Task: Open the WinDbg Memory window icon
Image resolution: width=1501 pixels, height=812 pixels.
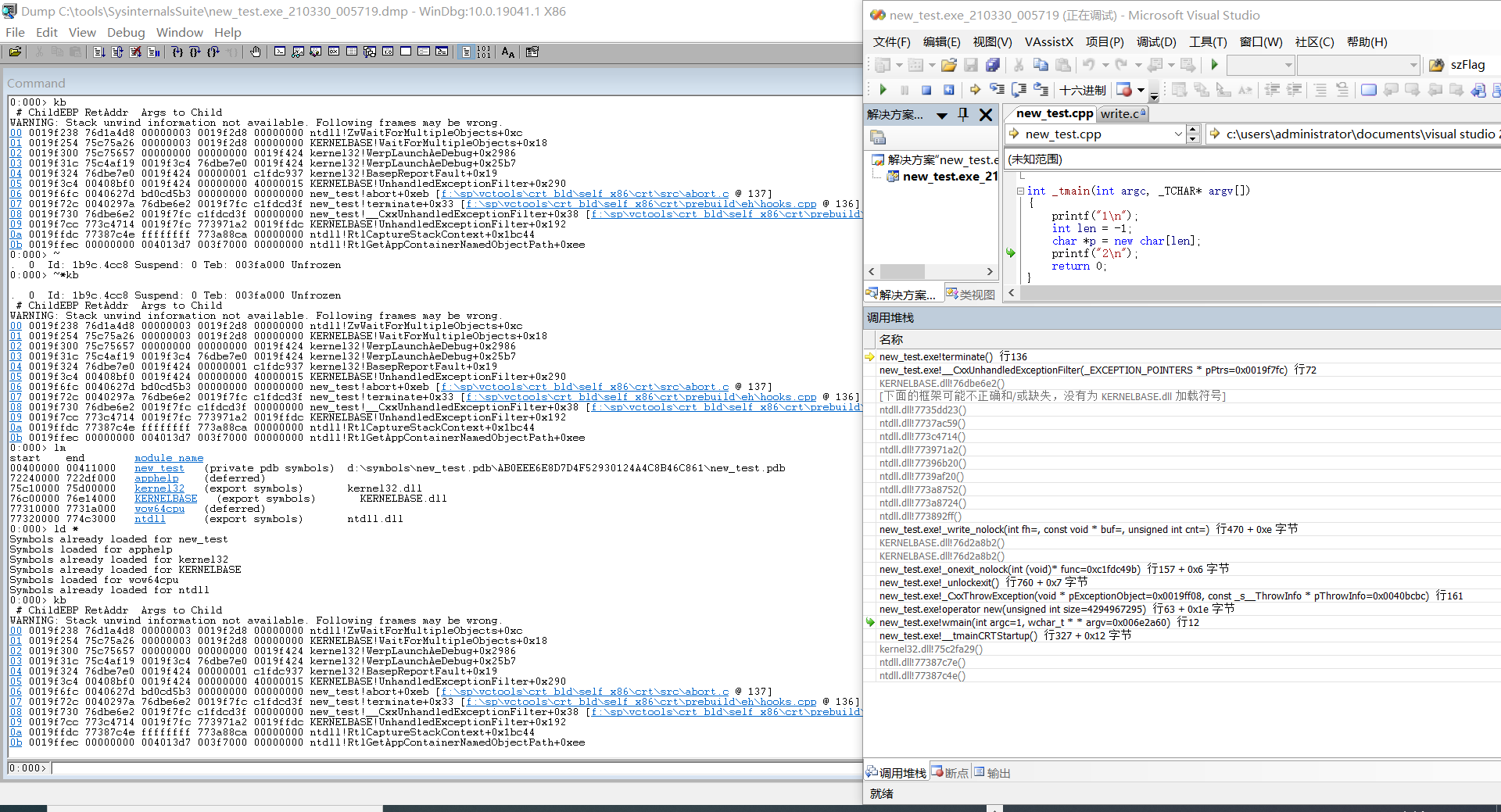Action: (352, 52)
